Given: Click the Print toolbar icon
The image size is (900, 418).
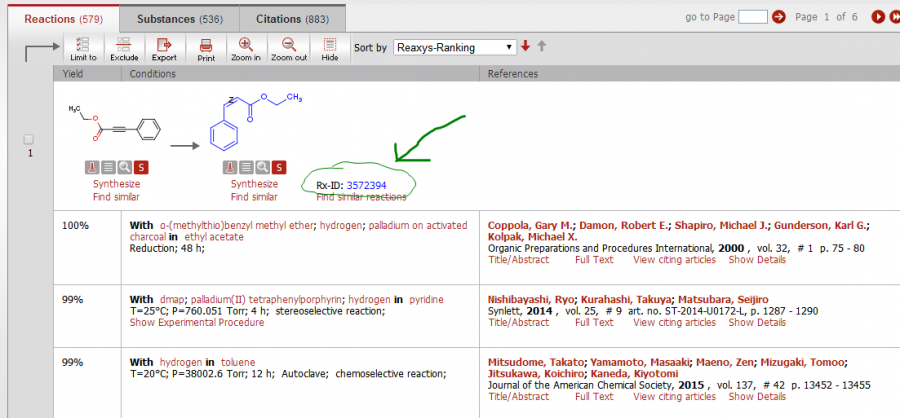Looking at the screenshot, I should [x=205, y=48].
